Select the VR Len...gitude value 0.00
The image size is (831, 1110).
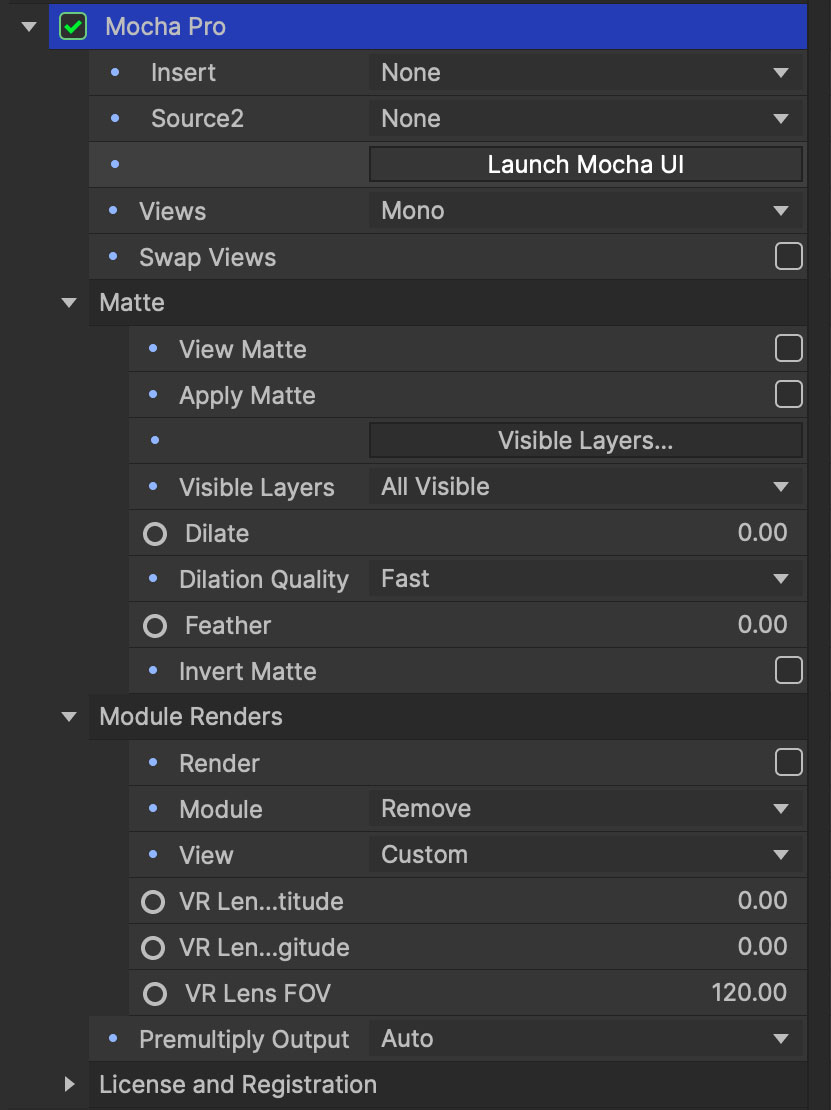[x=762, y=946]
